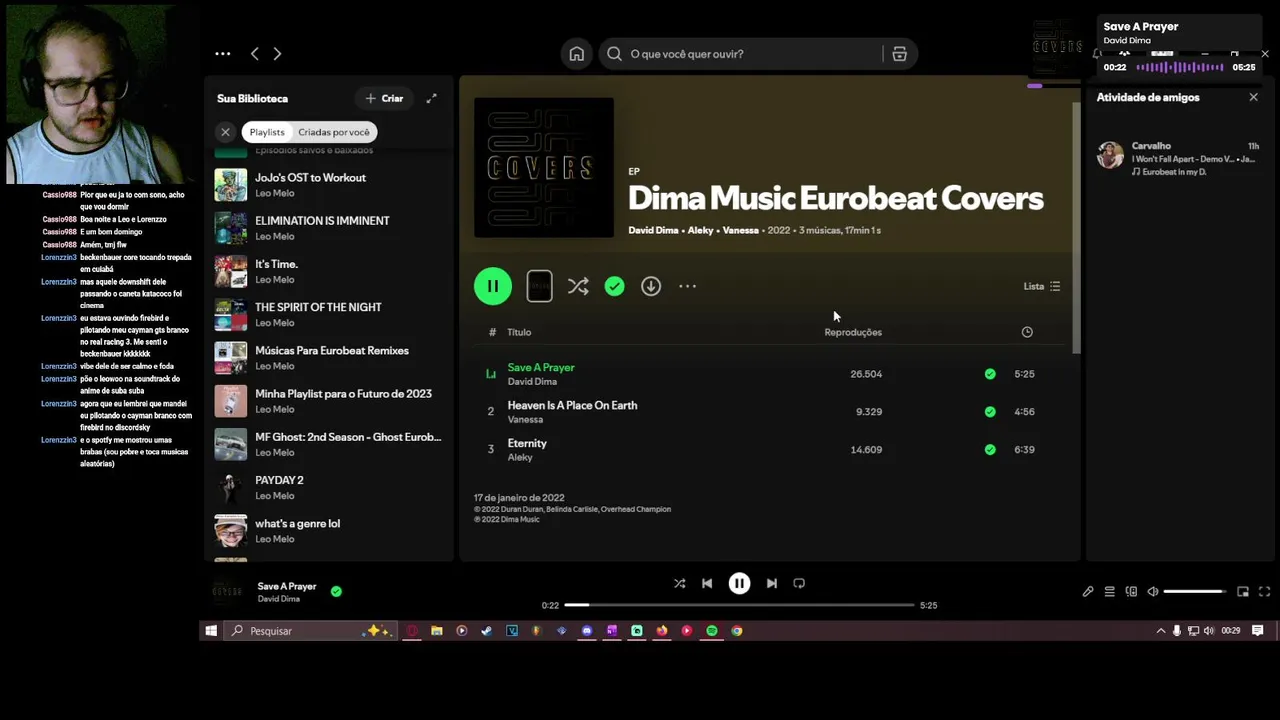Open the Windows Start menu
The height and width of the screenshot is (720, 1280).
click(x=211, y=631)
